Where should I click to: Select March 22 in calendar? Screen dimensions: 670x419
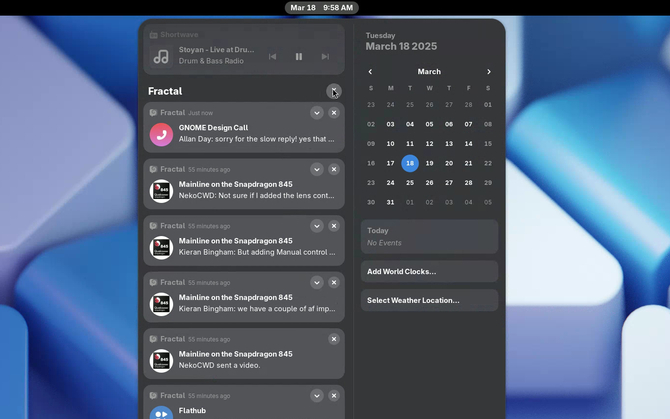point(488,163)
